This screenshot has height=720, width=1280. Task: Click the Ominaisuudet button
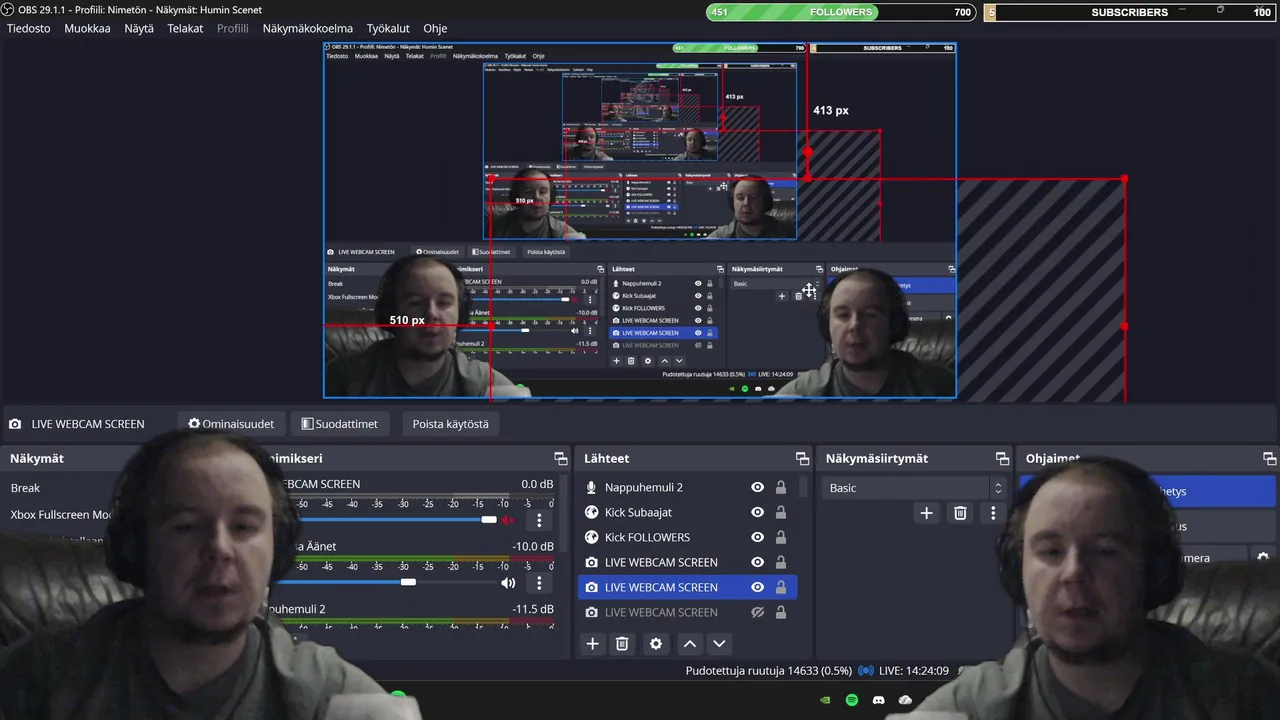[x=231, y=424]
